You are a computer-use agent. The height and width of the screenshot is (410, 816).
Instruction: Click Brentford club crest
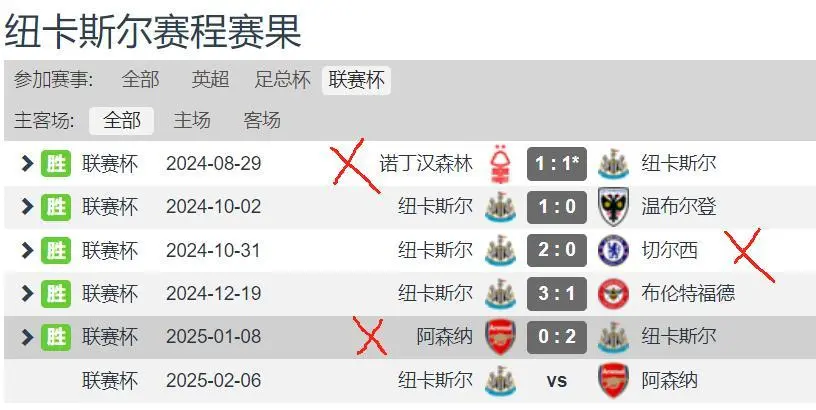pyautogui.click(x=613, y=293)
